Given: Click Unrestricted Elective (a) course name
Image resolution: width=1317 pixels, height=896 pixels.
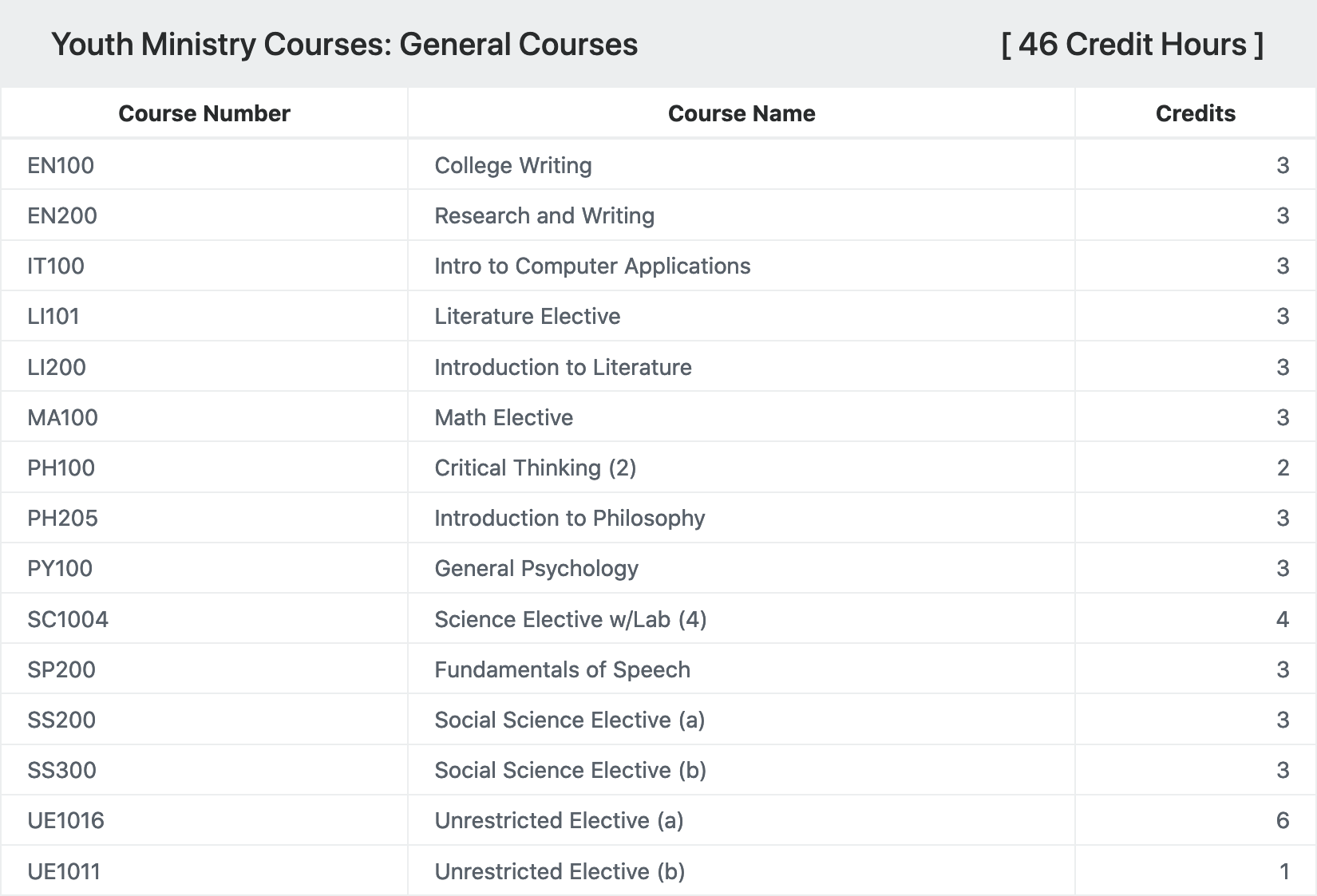Looking at the screenshot, I should [559, 820].
